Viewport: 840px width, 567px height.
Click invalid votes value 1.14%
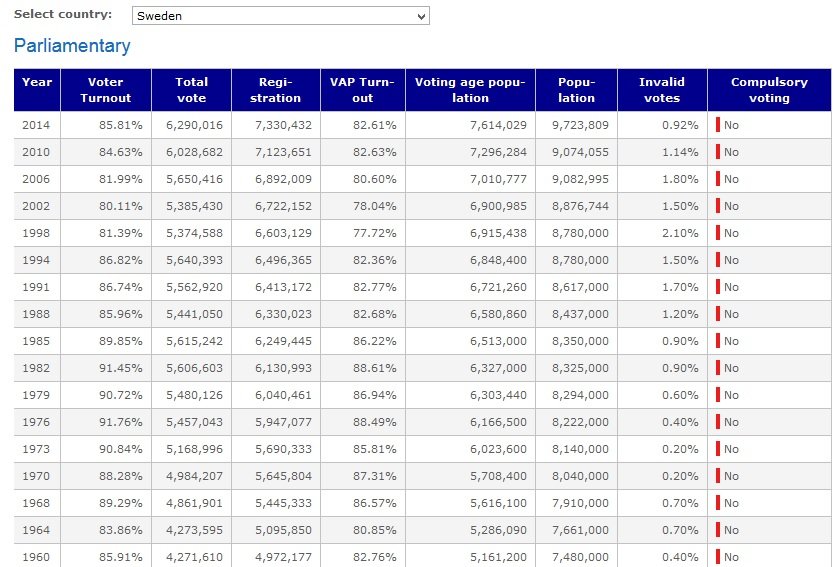tap(680, 152)
